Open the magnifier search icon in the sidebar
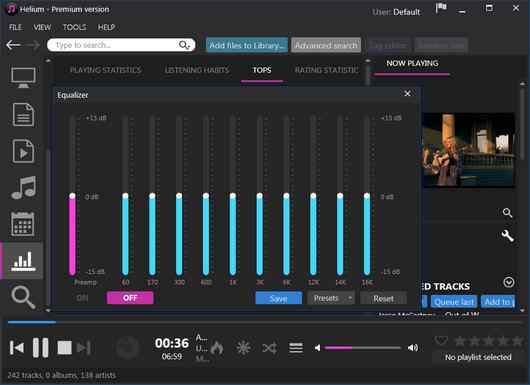This screenshot has height=385, width=530. (x=23, y=297)
